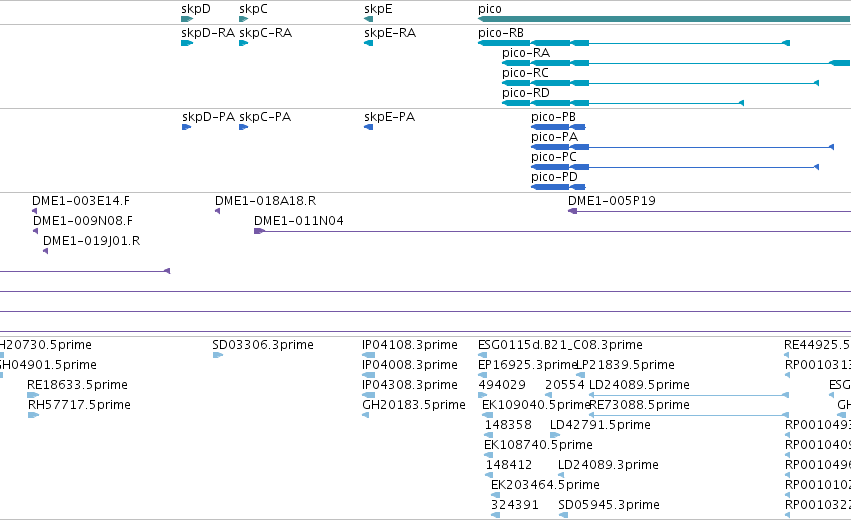Click the LD24089.3prime EST label
Viewport: 851px width, 520px height.
click(608, 465)
